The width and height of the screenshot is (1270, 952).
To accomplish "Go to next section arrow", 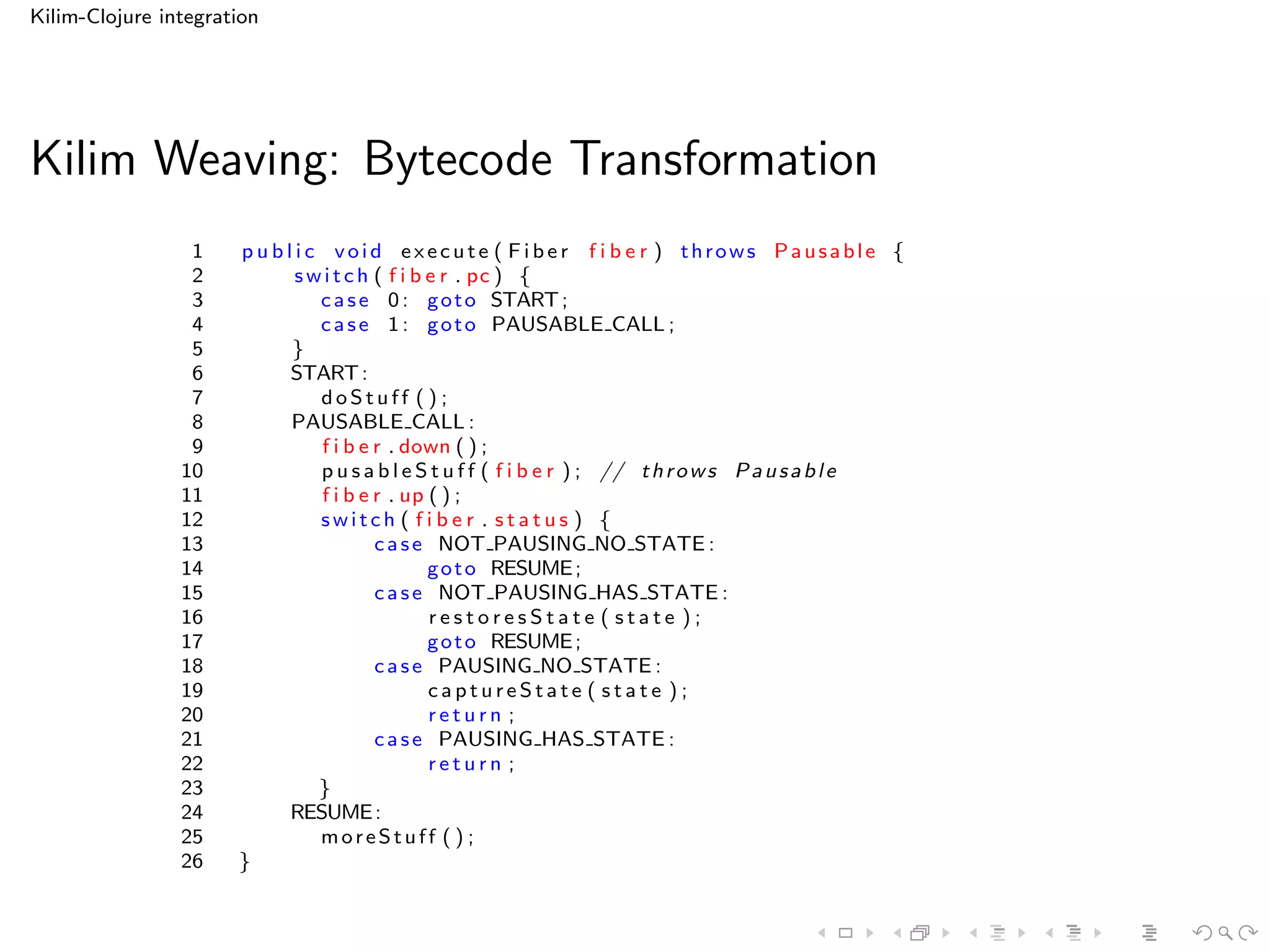I will [x=1098, y=933].
